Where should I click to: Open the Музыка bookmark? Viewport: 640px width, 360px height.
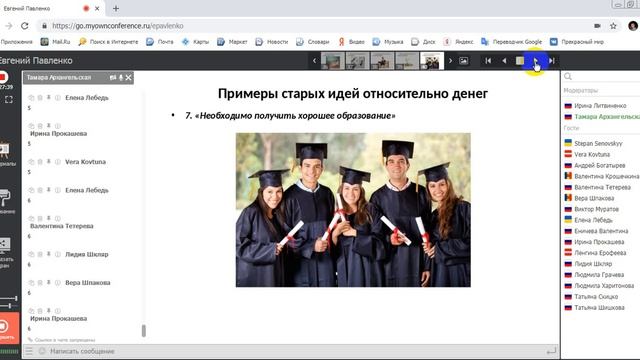click(388, 42)
